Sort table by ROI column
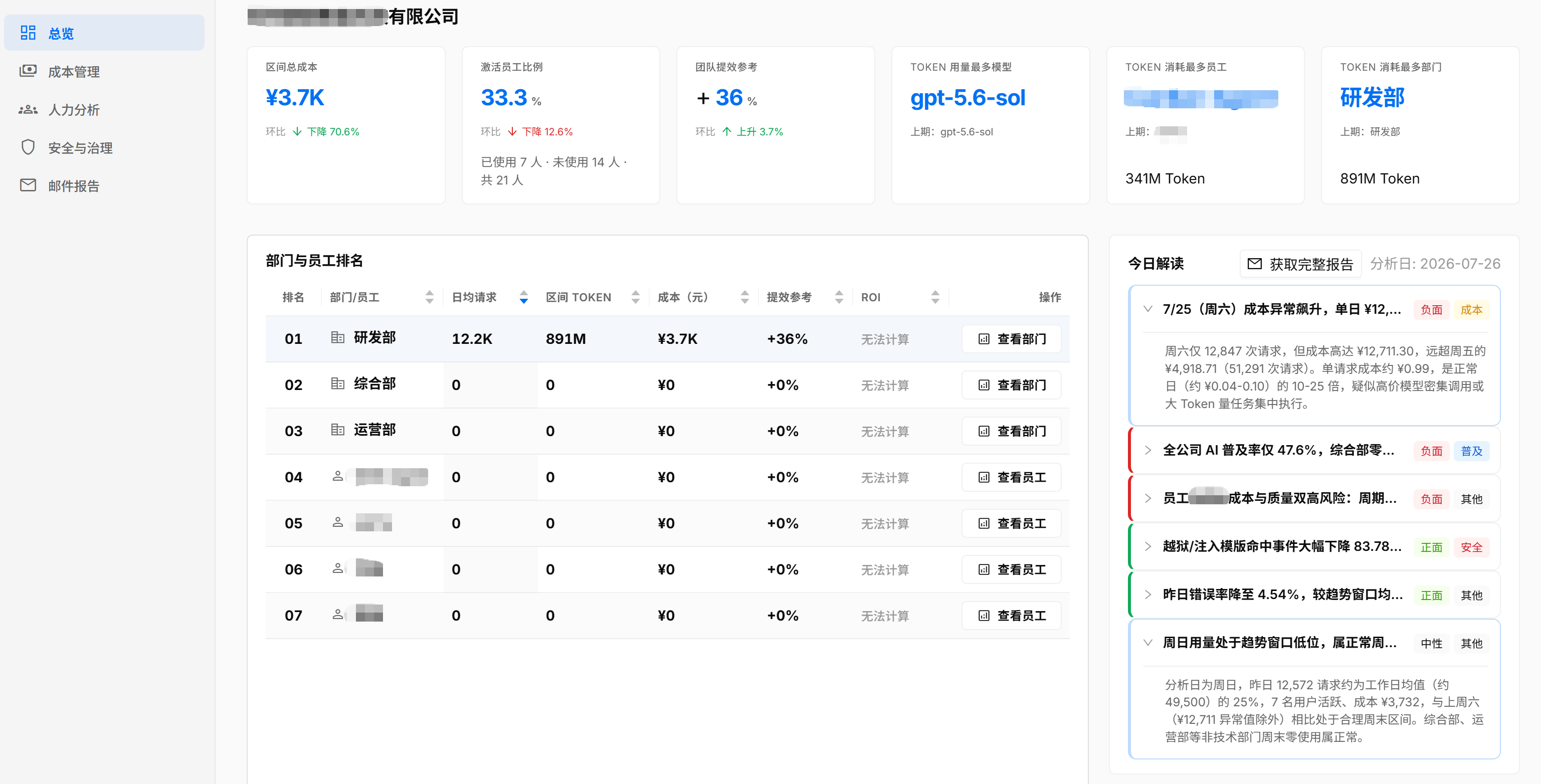 pyautogui.click(x=935, y=297)
